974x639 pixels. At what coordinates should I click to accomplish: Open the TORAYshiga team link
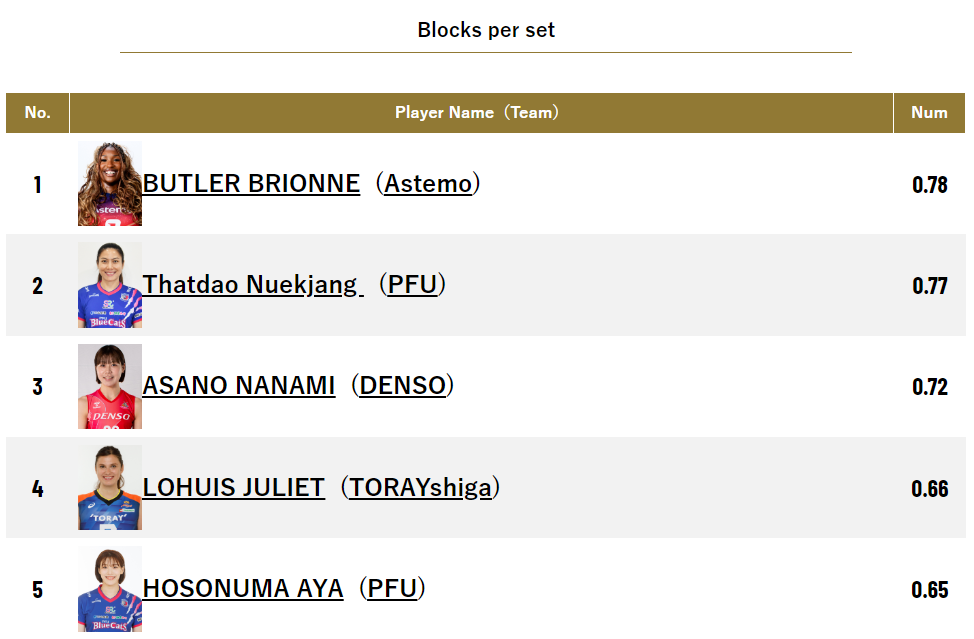pos(421,488)
